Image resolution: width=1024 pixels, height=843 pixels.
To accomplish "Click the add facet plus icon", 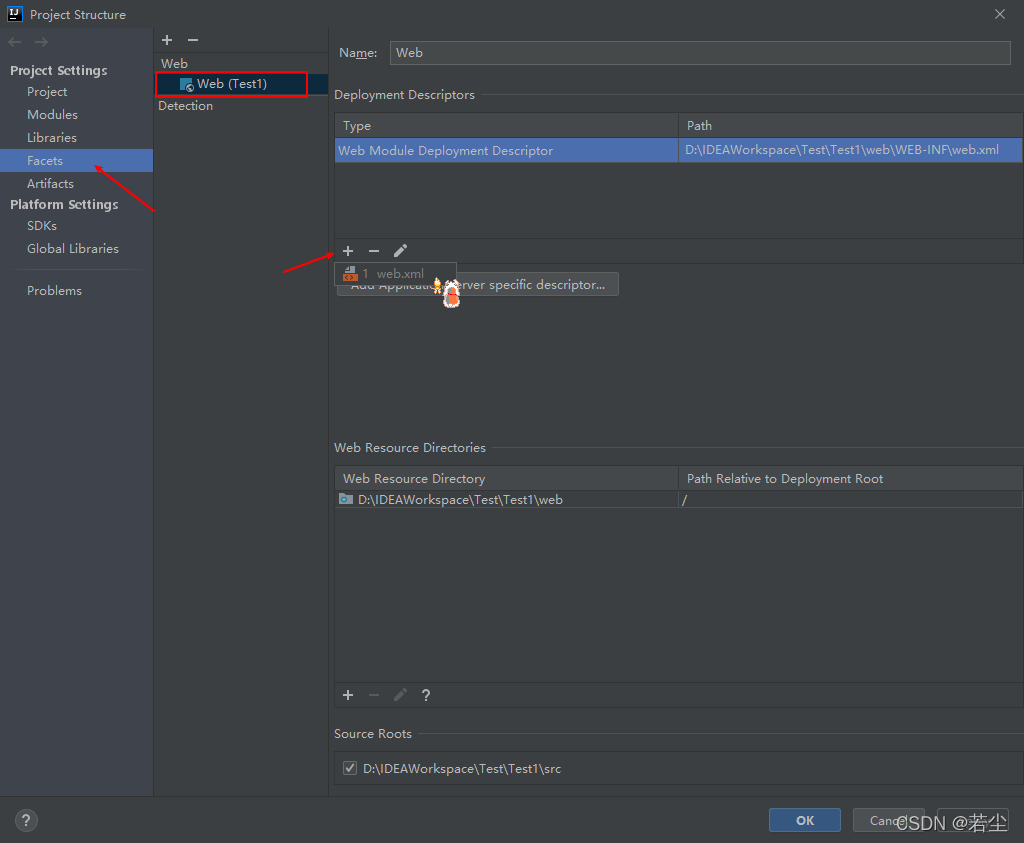I will 167,40.
